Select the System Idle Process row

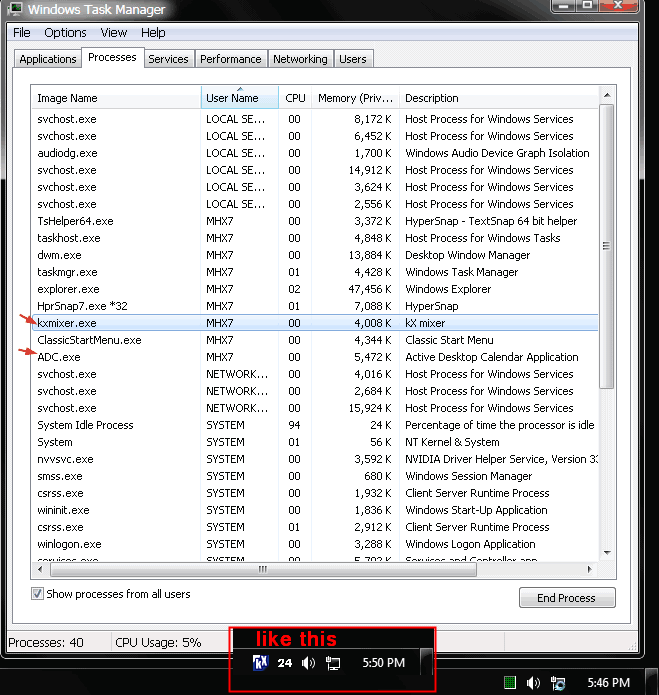click(315, 425)
